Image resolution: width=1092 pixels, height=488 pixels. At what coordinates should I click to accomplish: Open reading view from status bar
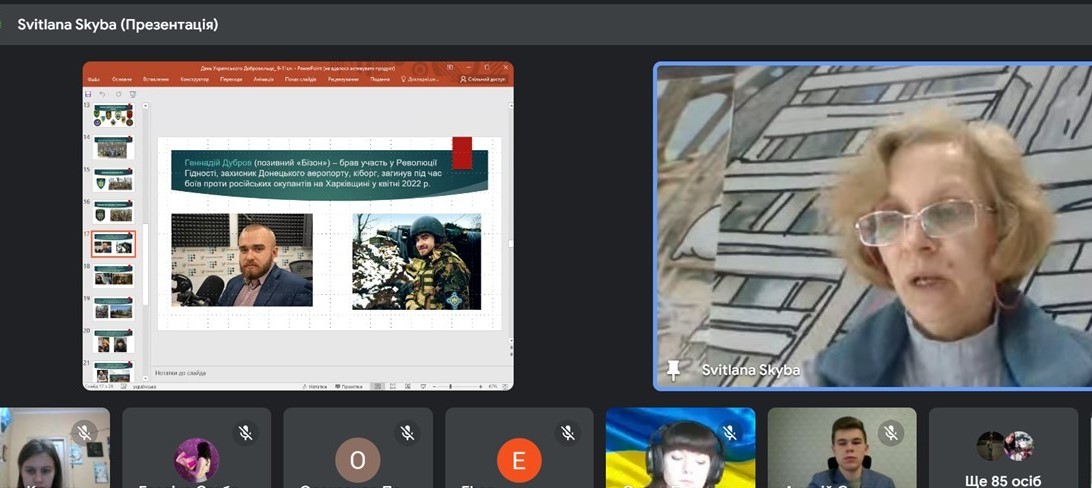tap(408, 386)
